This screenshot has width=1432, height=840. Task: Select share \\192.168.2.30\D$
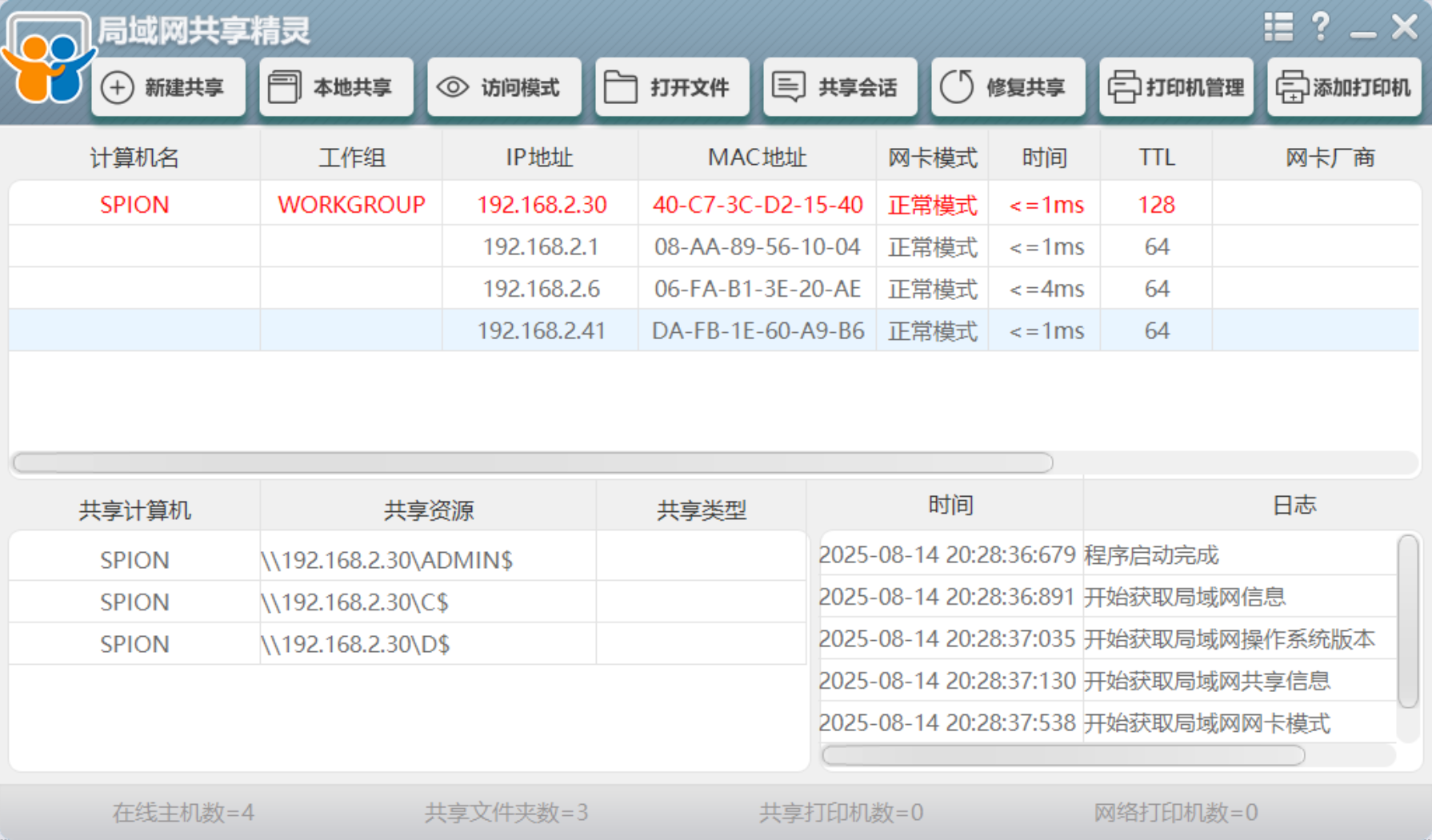click(355, 644)
